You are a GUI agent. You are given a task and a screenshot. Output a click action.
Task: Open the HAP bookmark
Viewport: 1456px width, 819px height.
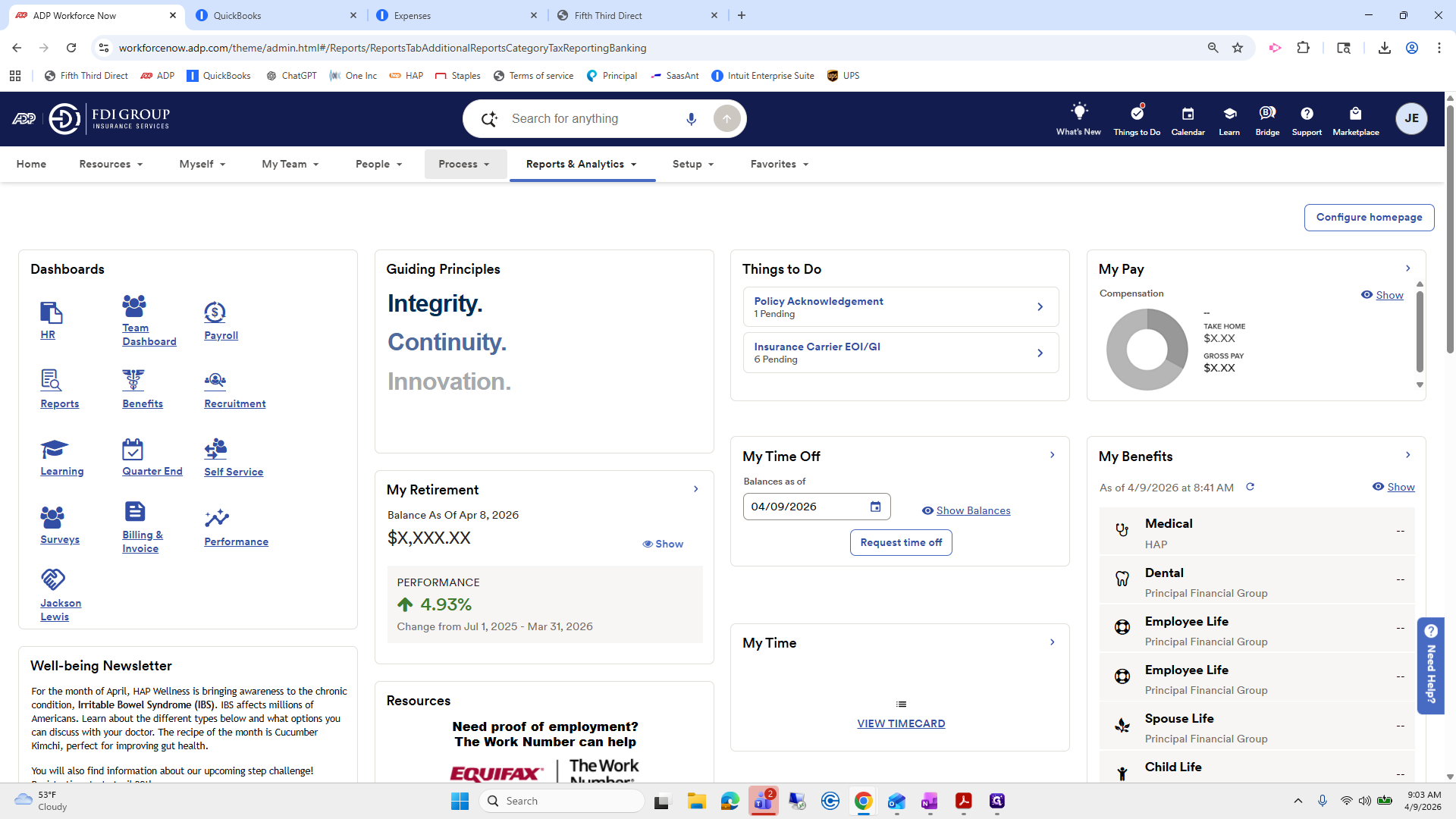(x=406, y=76)
